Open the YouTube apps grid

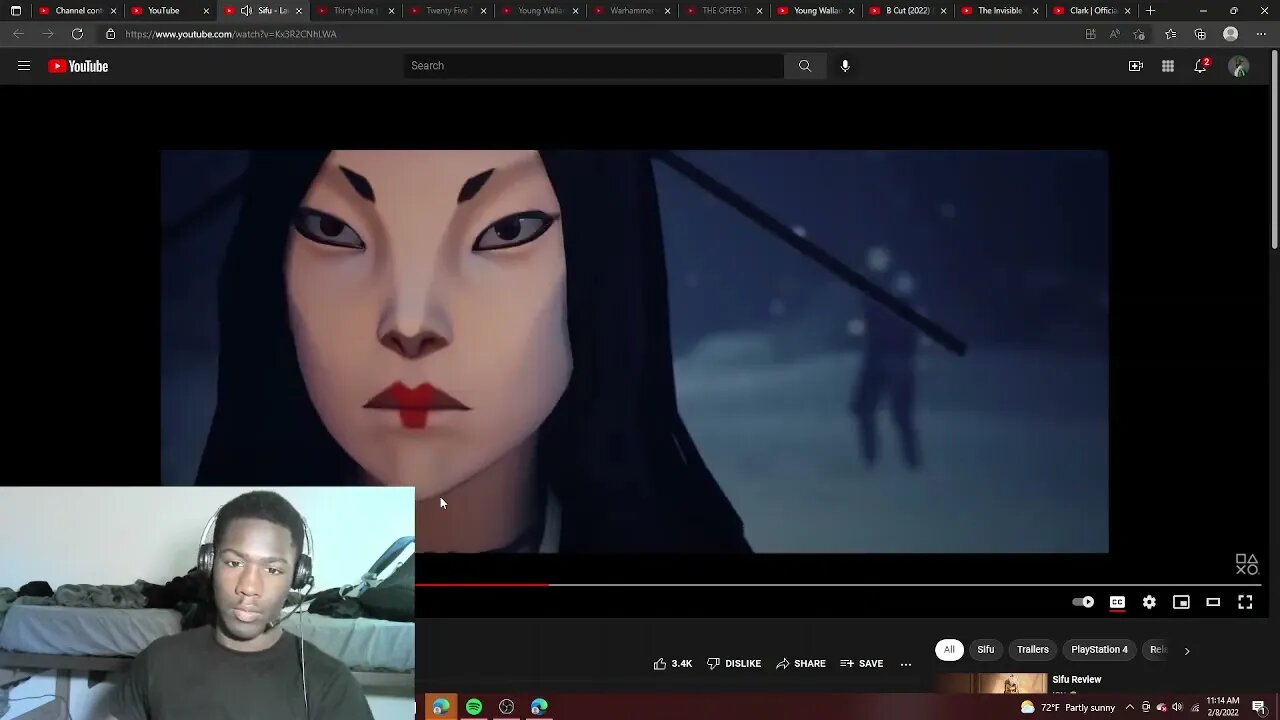1168,66
